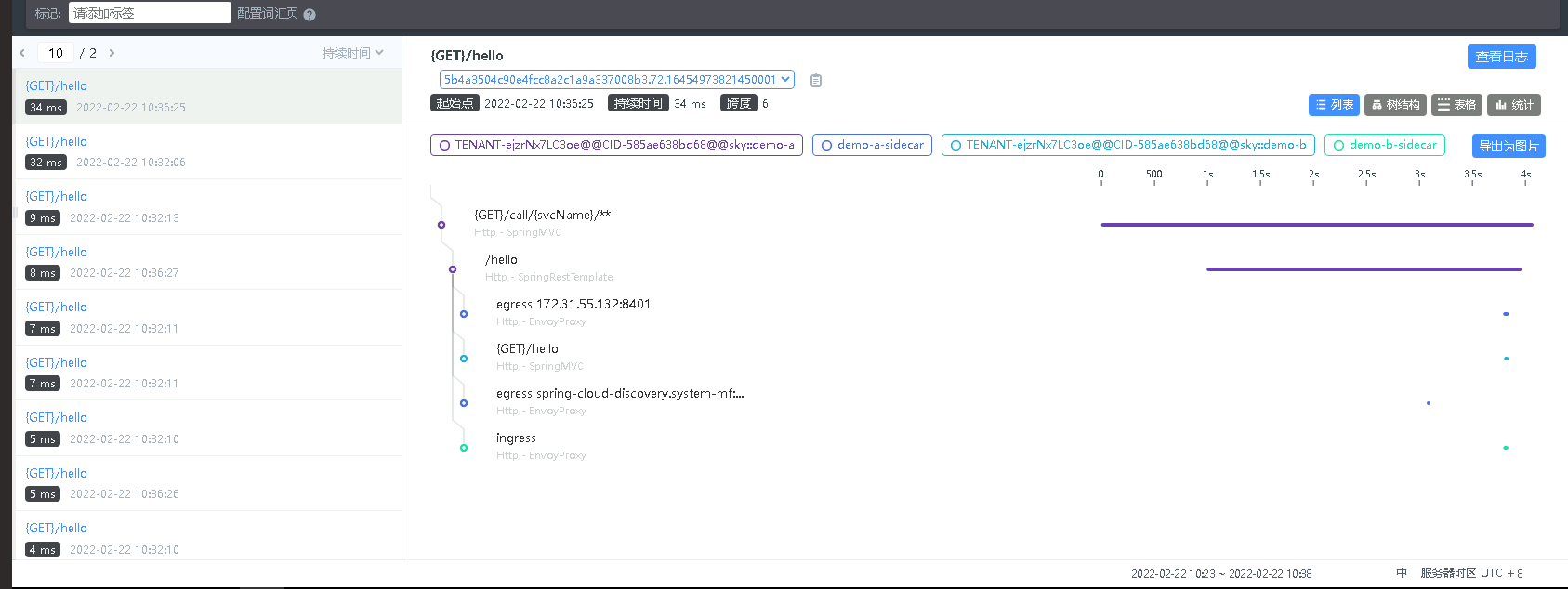
Task: Select the 32 ms {GET}/hello trace
Action: (x=207, y=151)
